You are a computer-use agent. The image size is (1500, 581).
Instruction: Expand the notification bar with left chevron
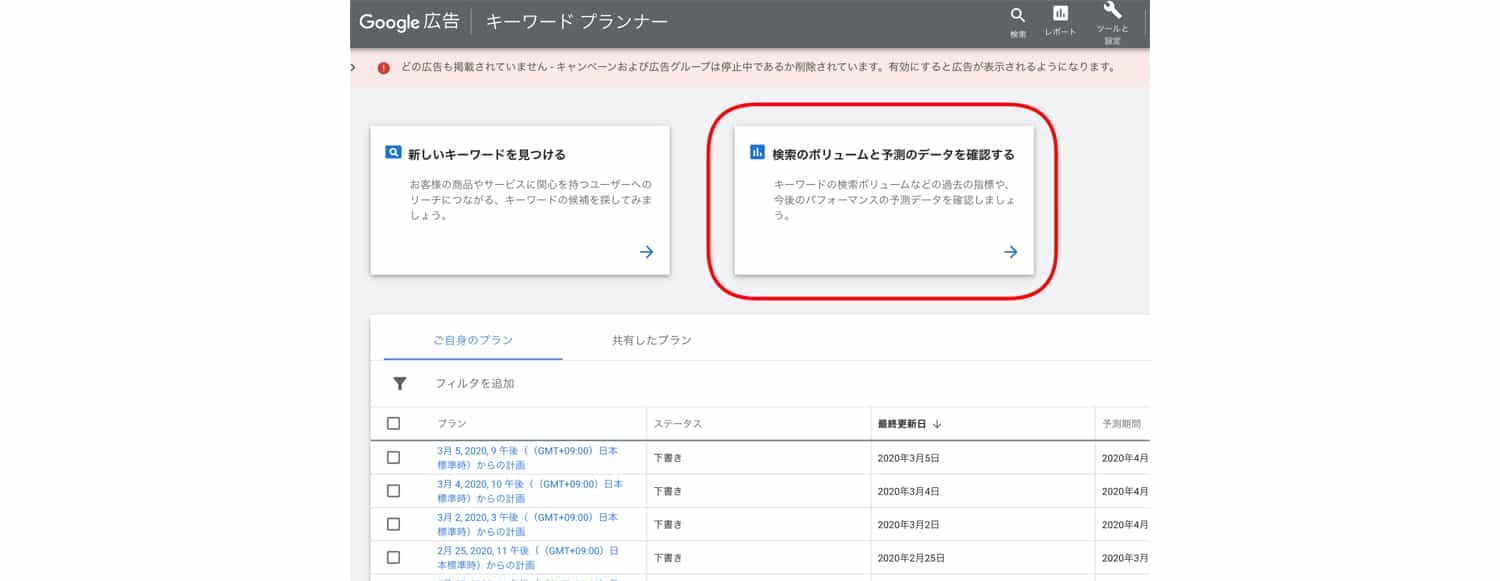pos(354,67)
